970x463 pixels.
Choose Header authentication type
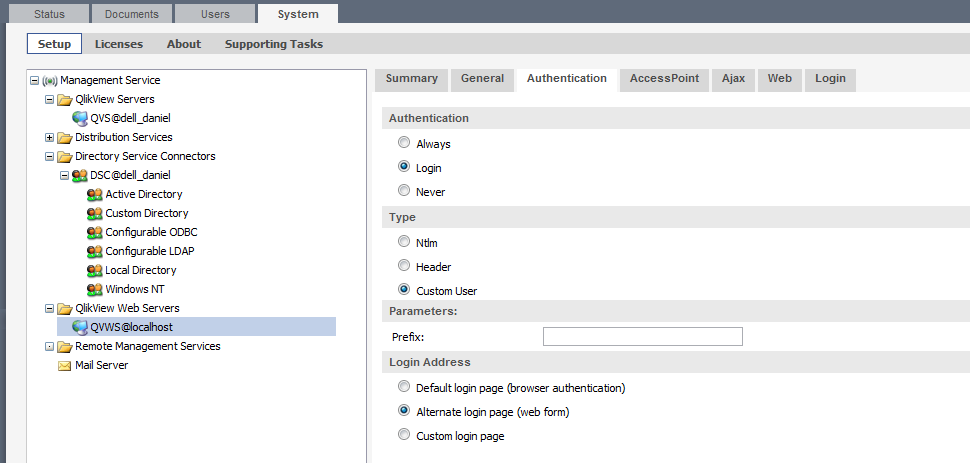pyautogui.click(x=404, y=266)
